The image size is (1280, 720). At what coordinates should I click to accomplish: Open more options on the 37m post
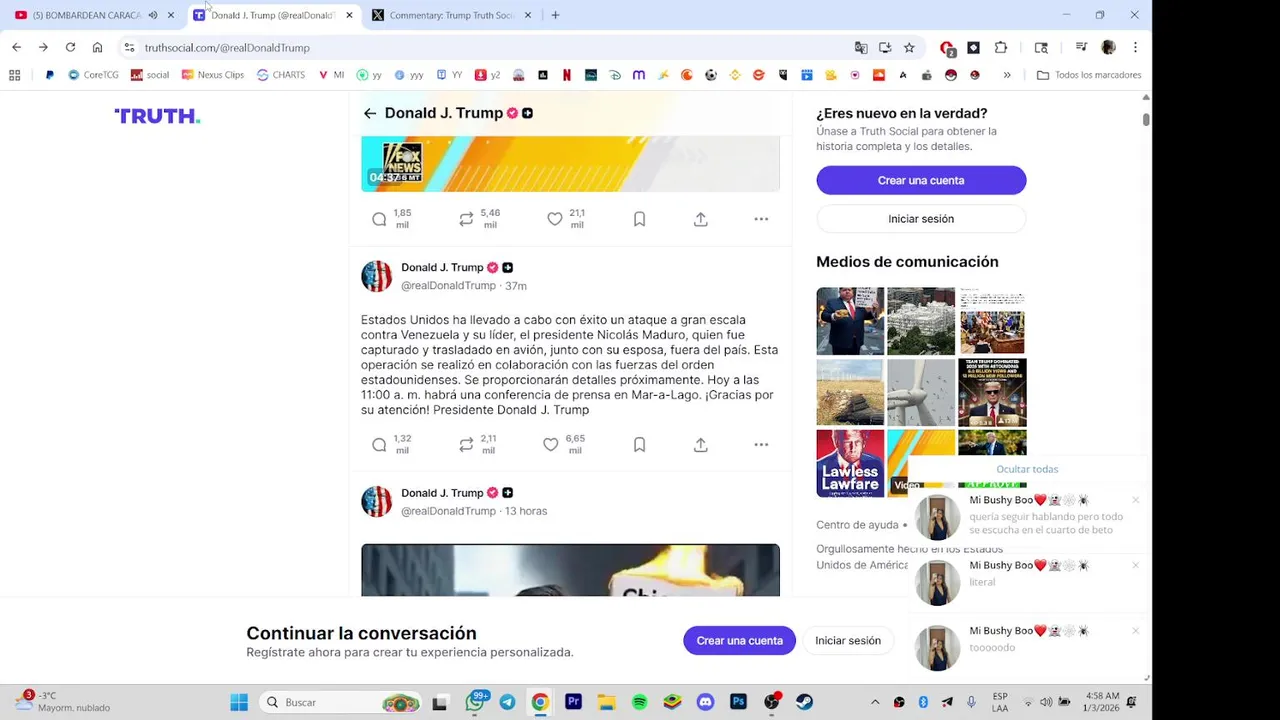(x=761, y=445)
